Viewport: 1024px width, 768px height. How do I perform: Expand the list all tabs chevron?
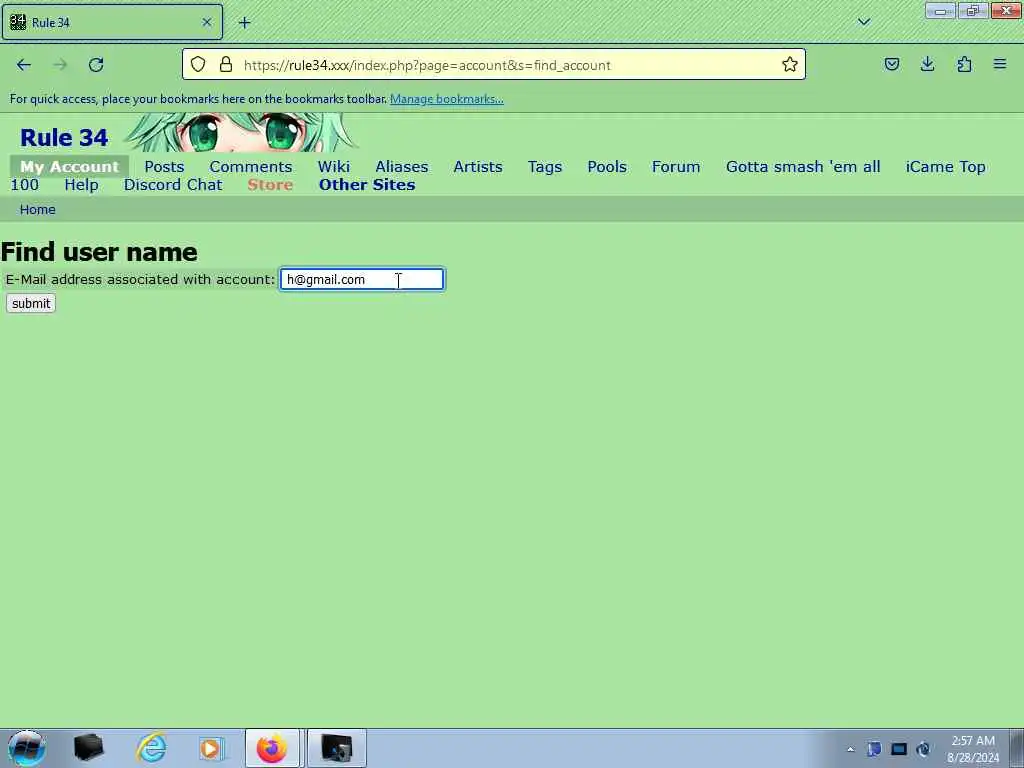864,22
